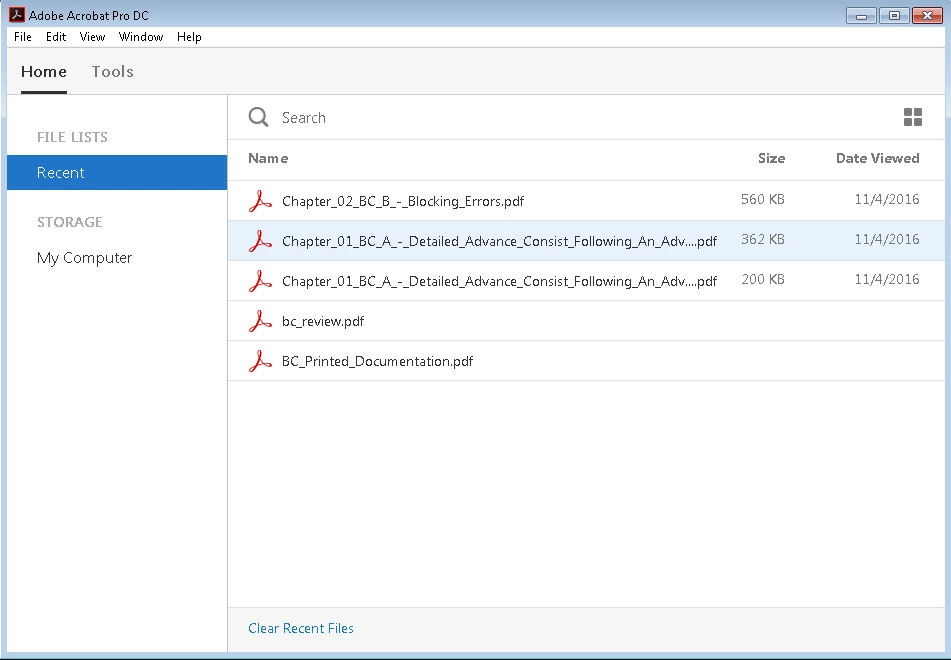Viewport: 951px width, 660px height.
Task: Select BC_Printed_Documentation.pdf file
Action: [x=377, y=362]
